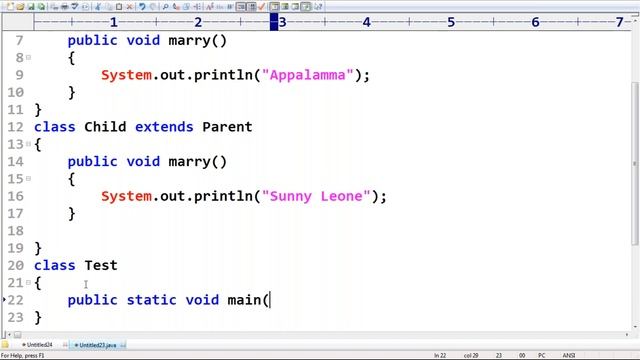Click the horizontal scrollbar thumb

[18, 335]
